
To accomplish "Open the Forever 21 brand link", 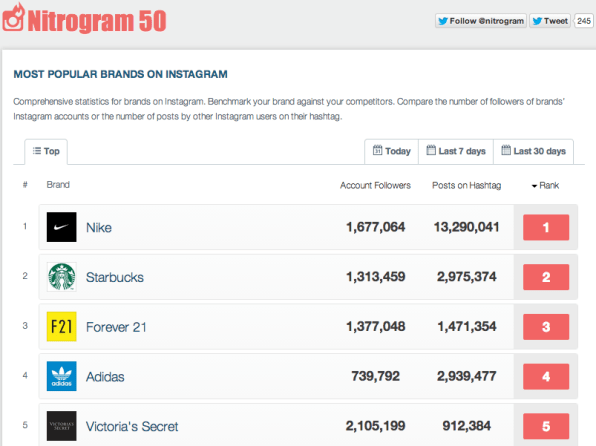I will pyautogui.click(x=116, y=327).
